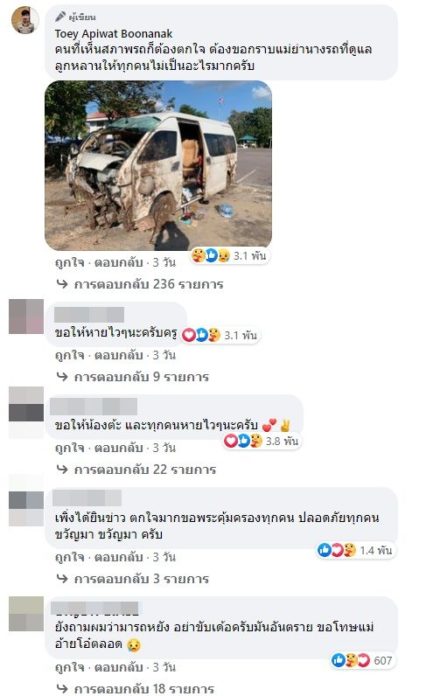Click the blurred avatar of second commenter
This screenshot has width=433, height=696.
26,316
